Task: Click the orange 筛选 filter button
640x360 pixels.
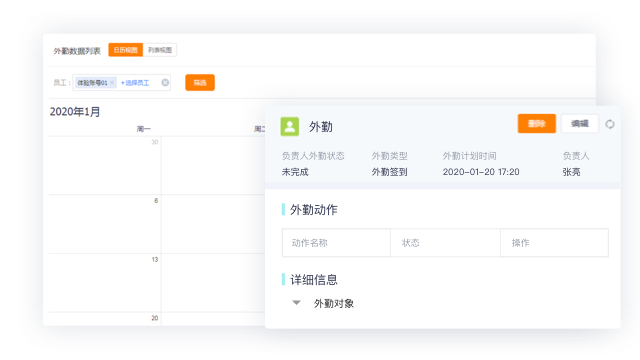Action: [x=200, y=82]
